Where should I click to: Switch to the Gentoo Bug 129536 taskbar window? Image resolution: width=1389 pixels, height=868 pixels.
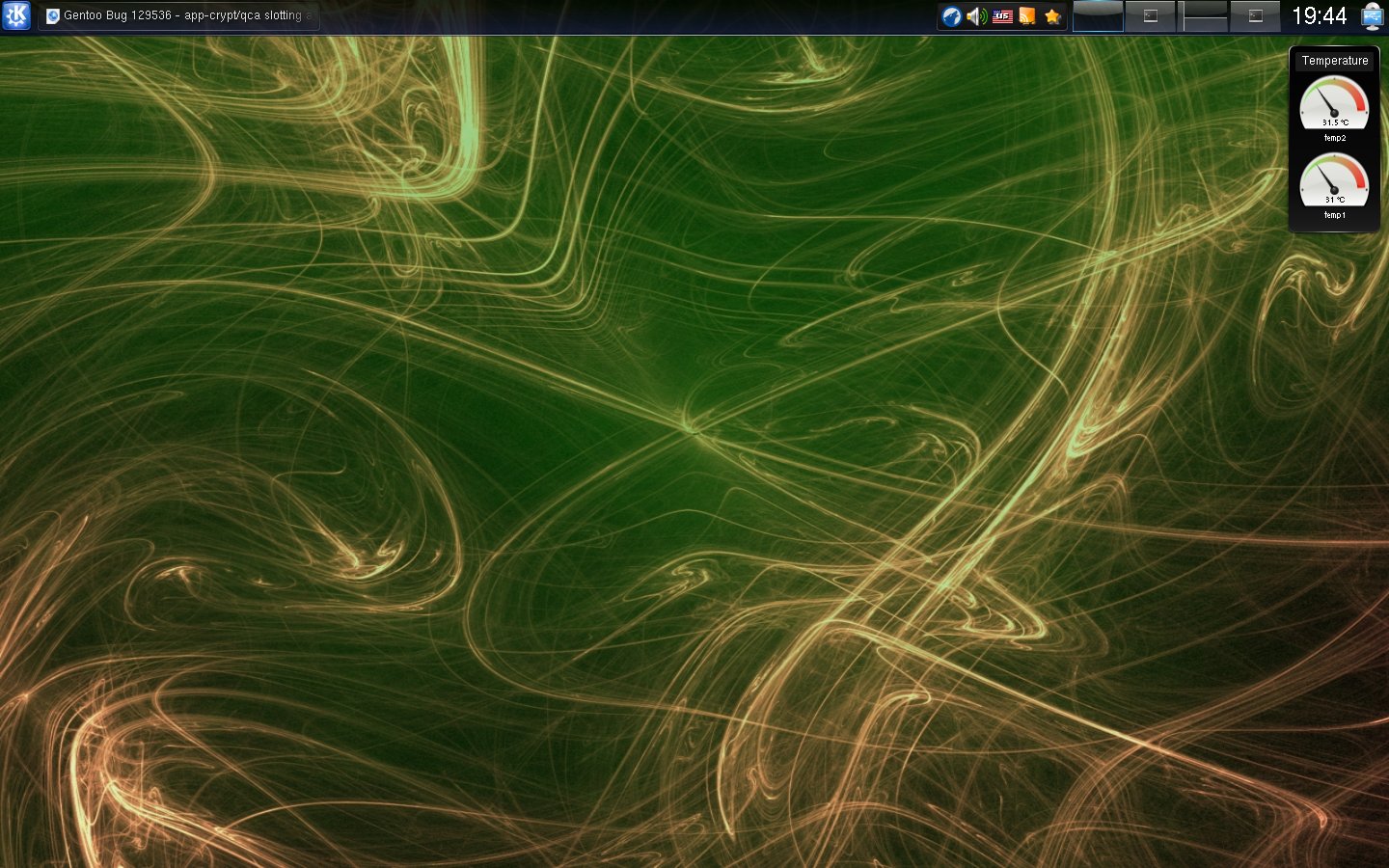click(x=178, y=15)
